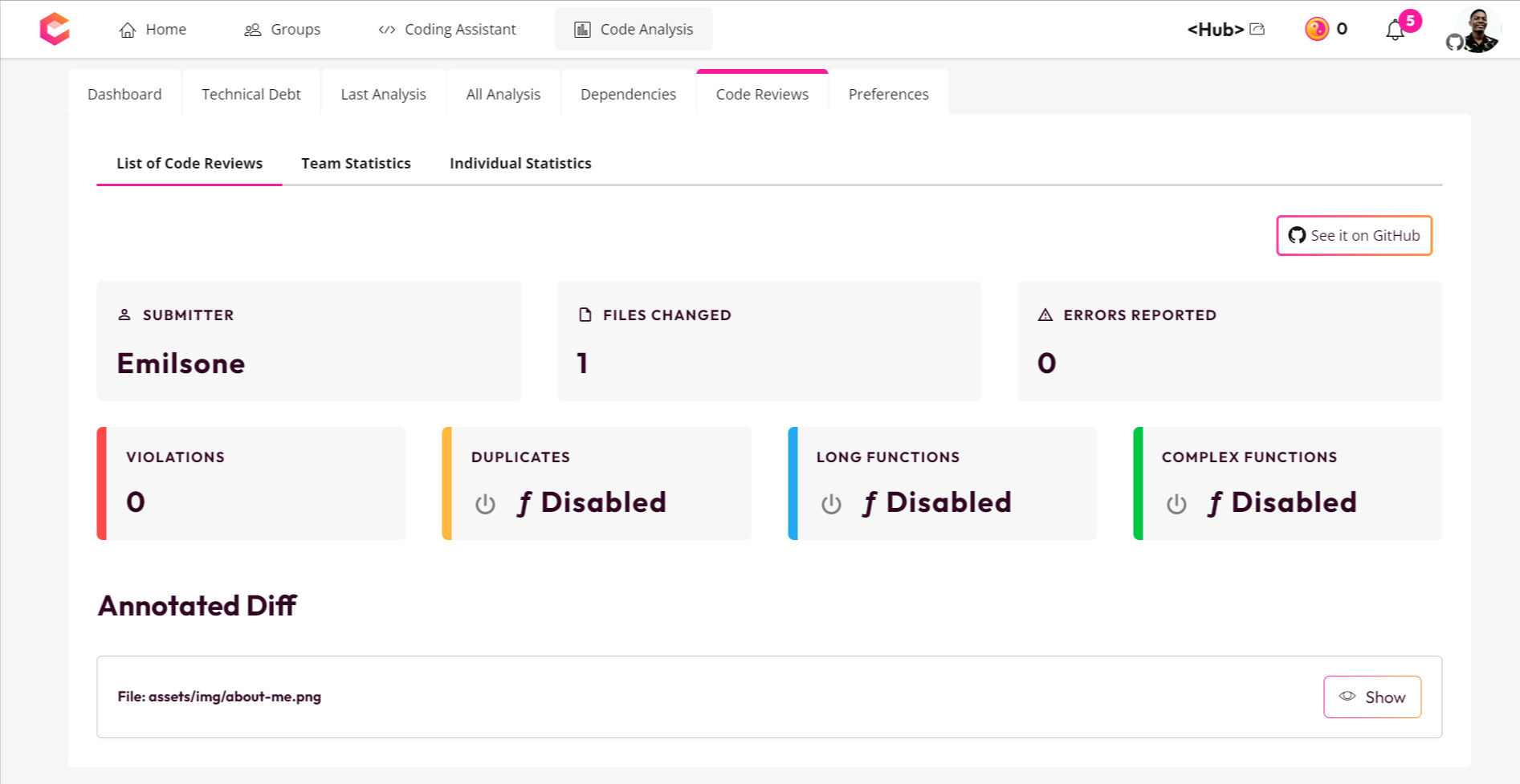The width and height of the screenshot is (1520, 784).
Task: Open the notifications bell
Action: 1395,30
